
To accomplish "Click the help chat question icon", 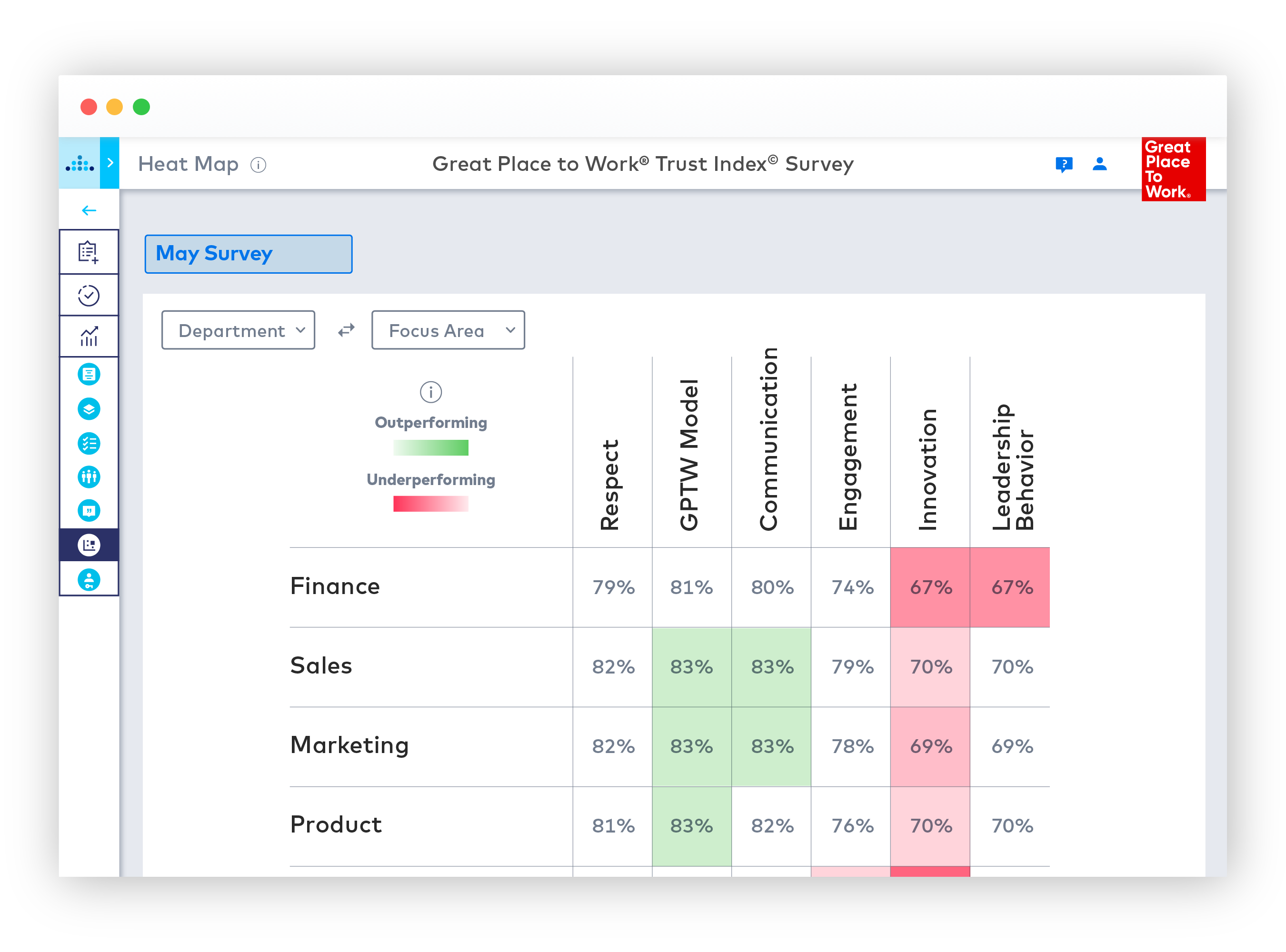I will click(1064, 164).
